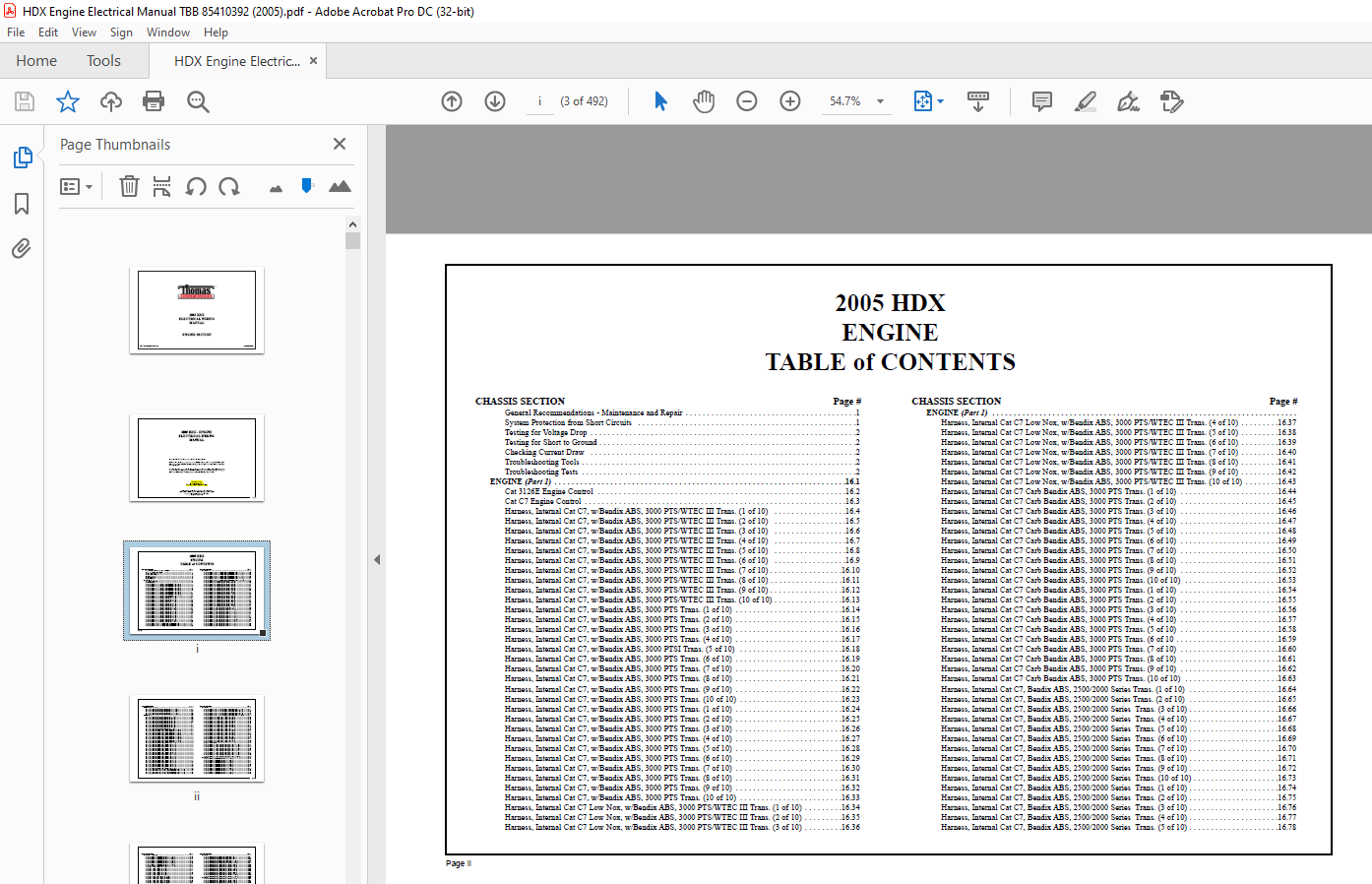Screen dimensions: 1372x884
Task: Rotate page clockwise in thumbnails panel
Action: 229,186
